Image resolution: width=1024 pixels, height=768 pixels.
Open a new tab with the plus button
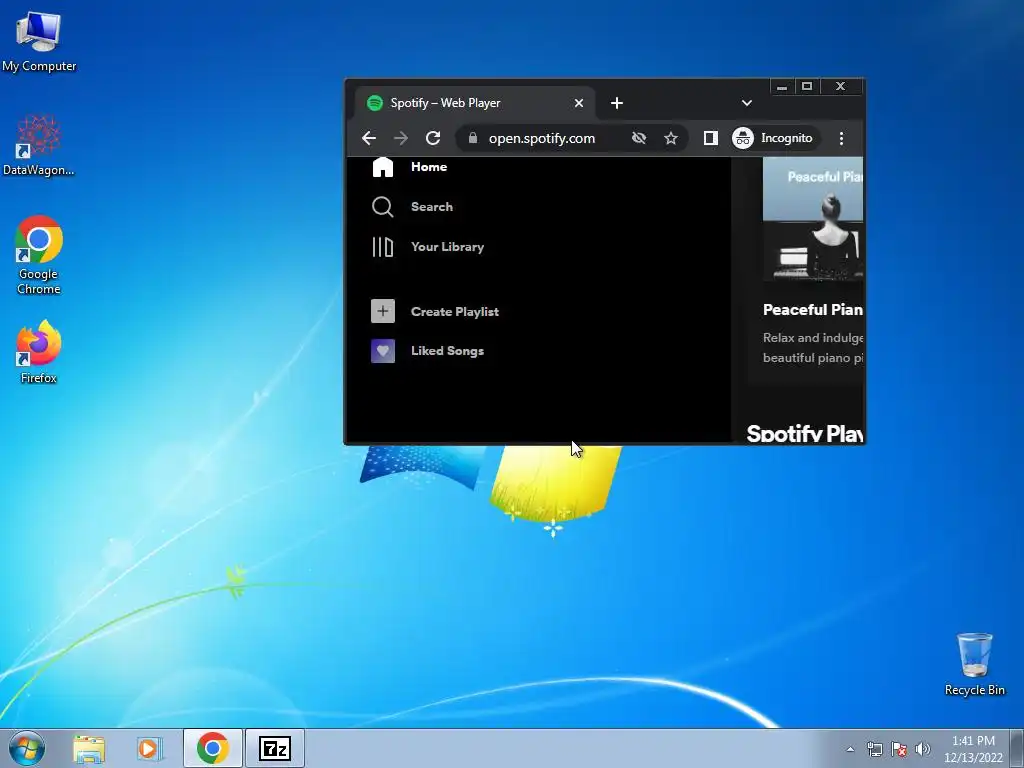(x=616, y=103)
